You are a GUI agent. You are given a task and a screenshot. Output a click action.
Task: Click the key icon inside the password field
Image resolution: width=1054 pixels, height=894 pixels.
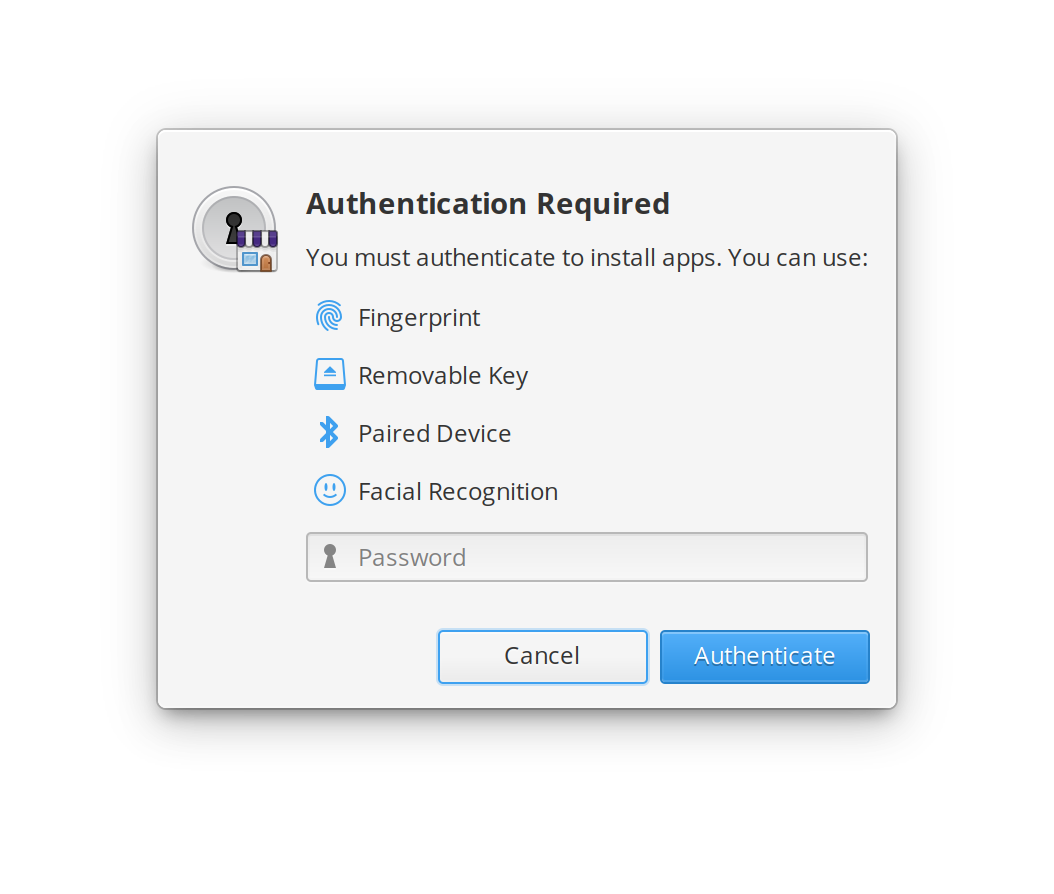(x=332, y=557)
